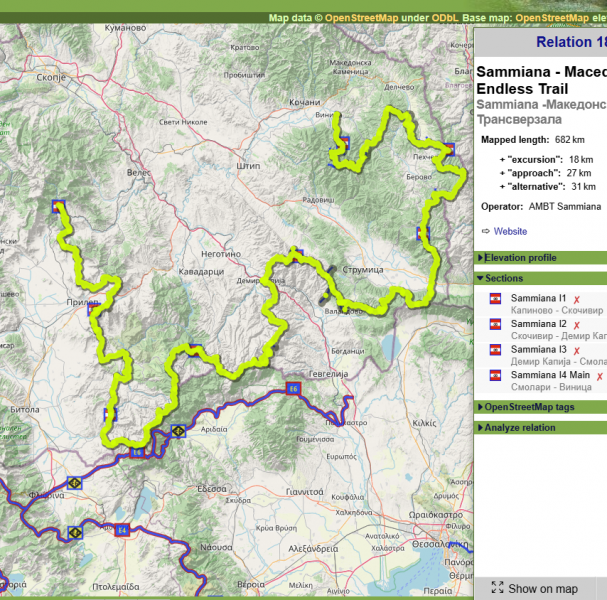607x600 pixels.
Task: Click the yellow diamond marker left of E4 shield
Action: click(x=75, y=533)
